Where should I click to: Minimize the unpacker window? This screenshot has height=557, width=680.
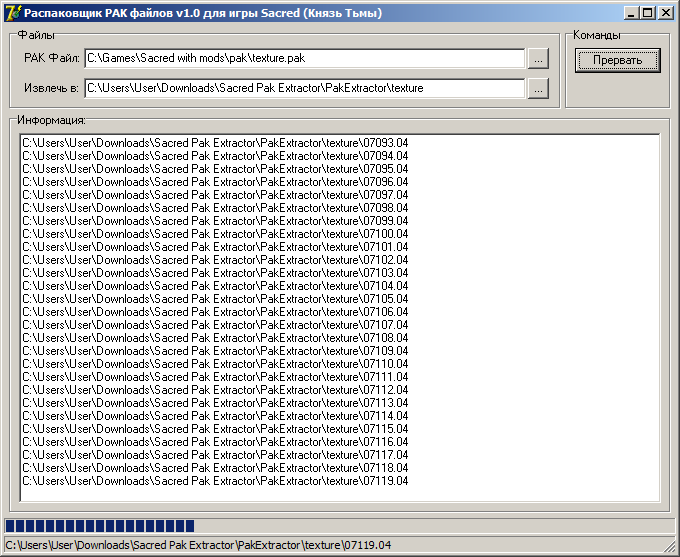click(631, 13)
